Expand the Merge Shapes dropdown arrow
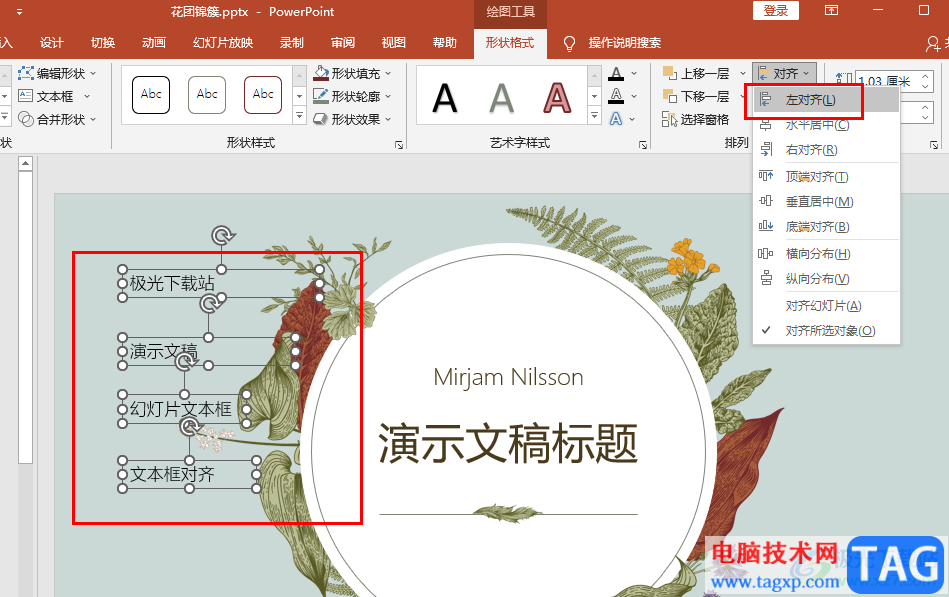Screen dimensions: 949x597 [x=93, y=119]
